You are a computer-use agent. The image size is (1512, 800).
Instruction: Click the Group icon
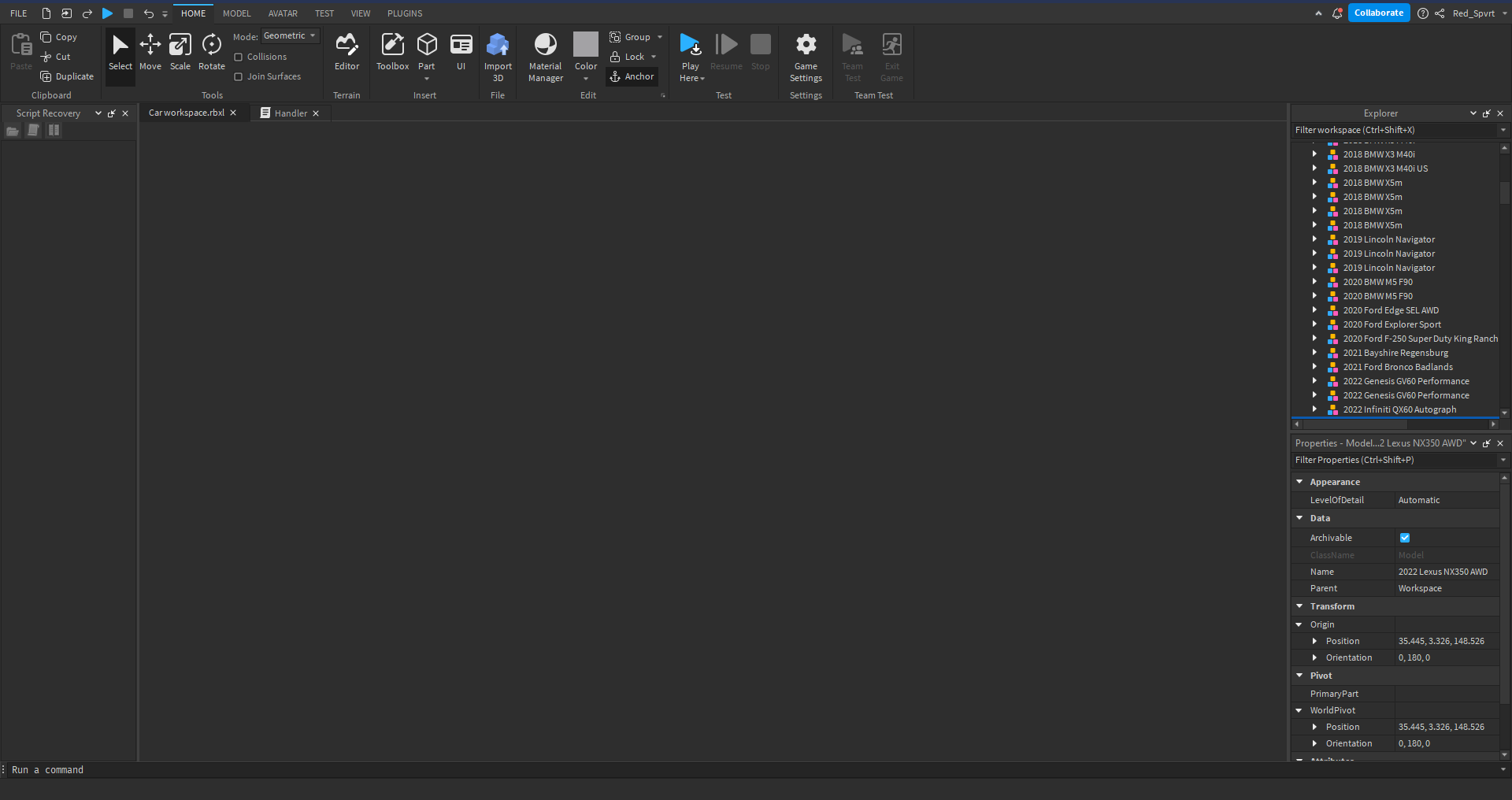615,37
